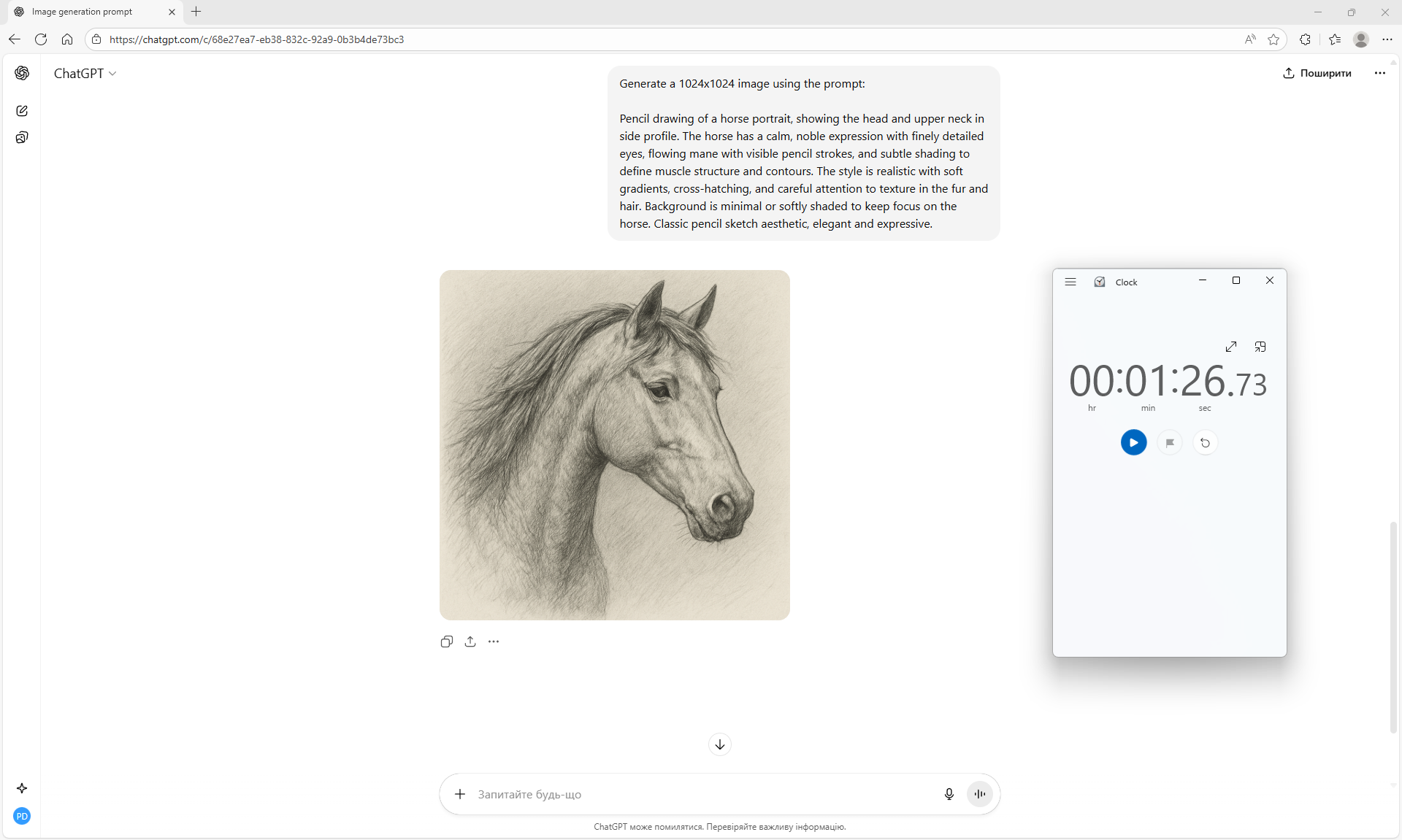Screen dimensions: 1402x840
Task: Open more options below the image
Action: pyautogui.click(x=494, y=641)
